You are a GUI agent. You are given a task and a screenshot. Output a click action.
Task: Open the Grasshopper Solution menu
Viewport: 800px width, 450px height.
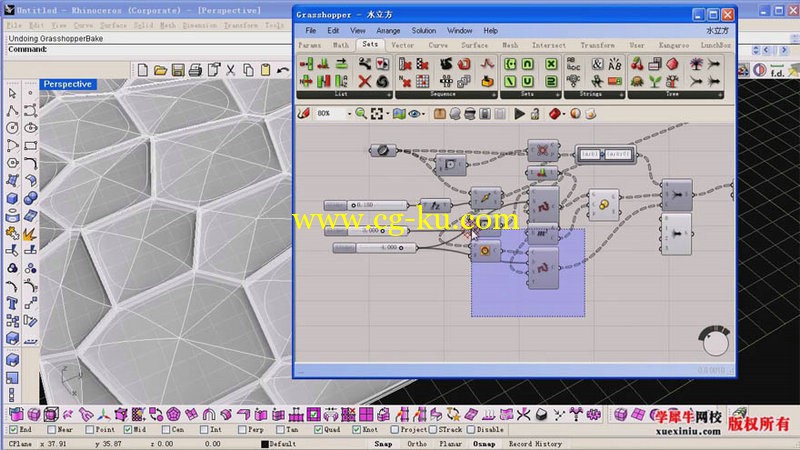pyautogui.click(x=423, y=31)
